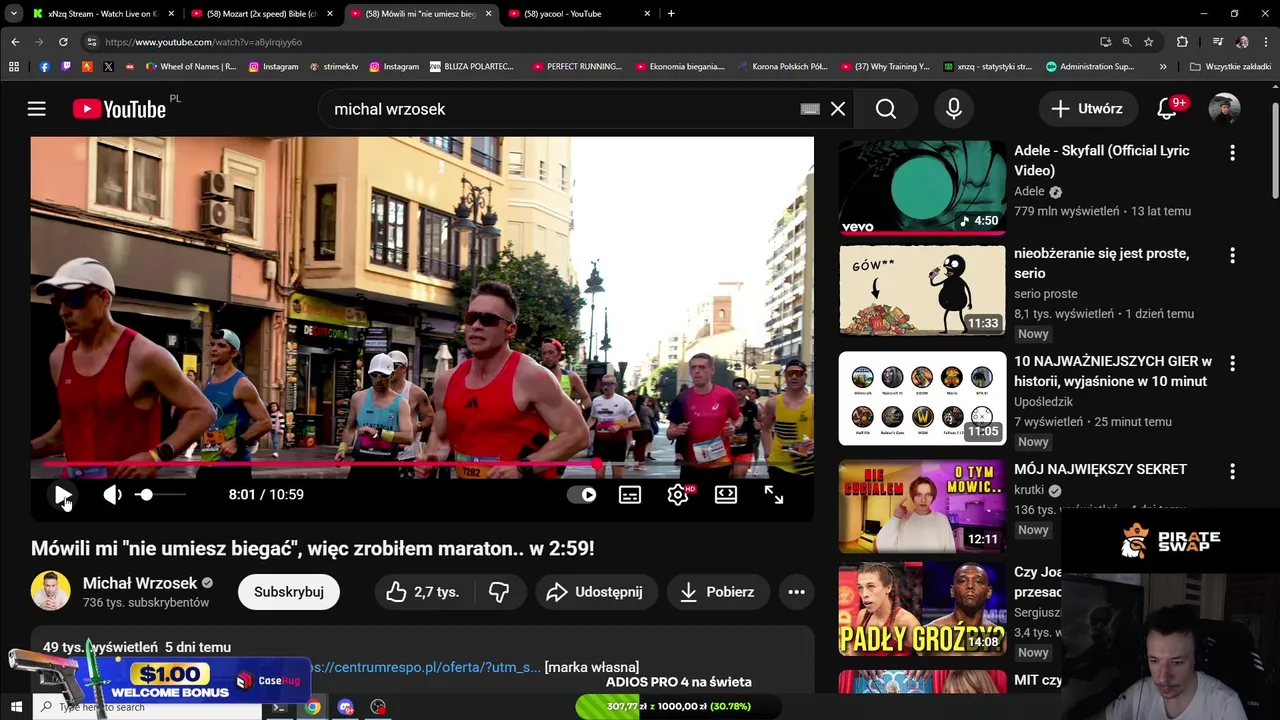This screenshot has height=720, width=1280.
Task: Open the YouTube hamburger guide menu
Action: click(x=37, y=109)
